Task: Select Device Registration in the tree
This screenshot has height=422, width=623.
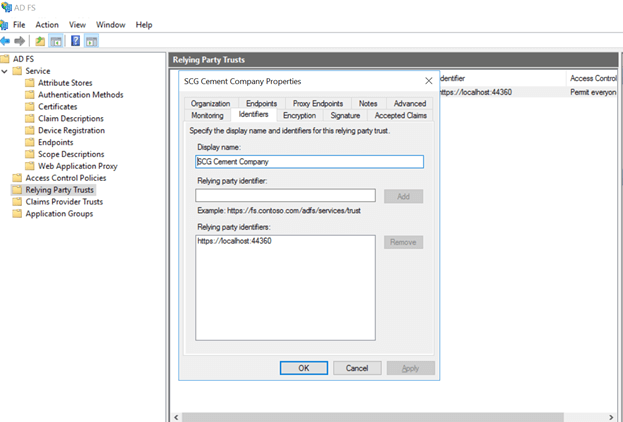Action: 72,131
